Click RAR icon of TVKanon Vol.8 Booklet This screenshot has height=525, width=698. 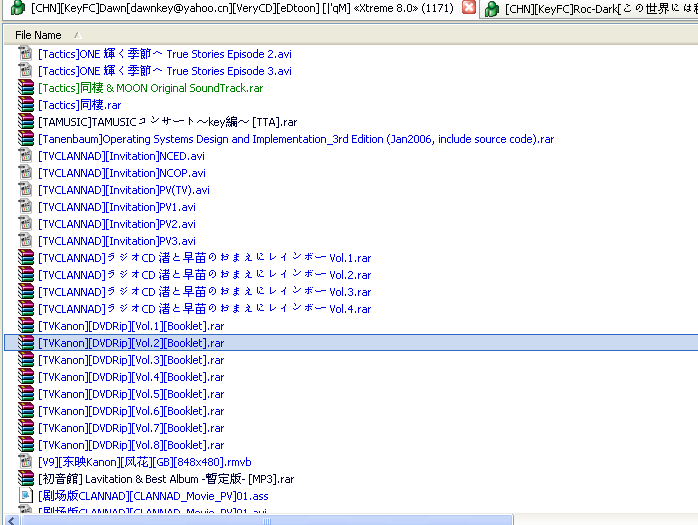click(x=26, y=445)
